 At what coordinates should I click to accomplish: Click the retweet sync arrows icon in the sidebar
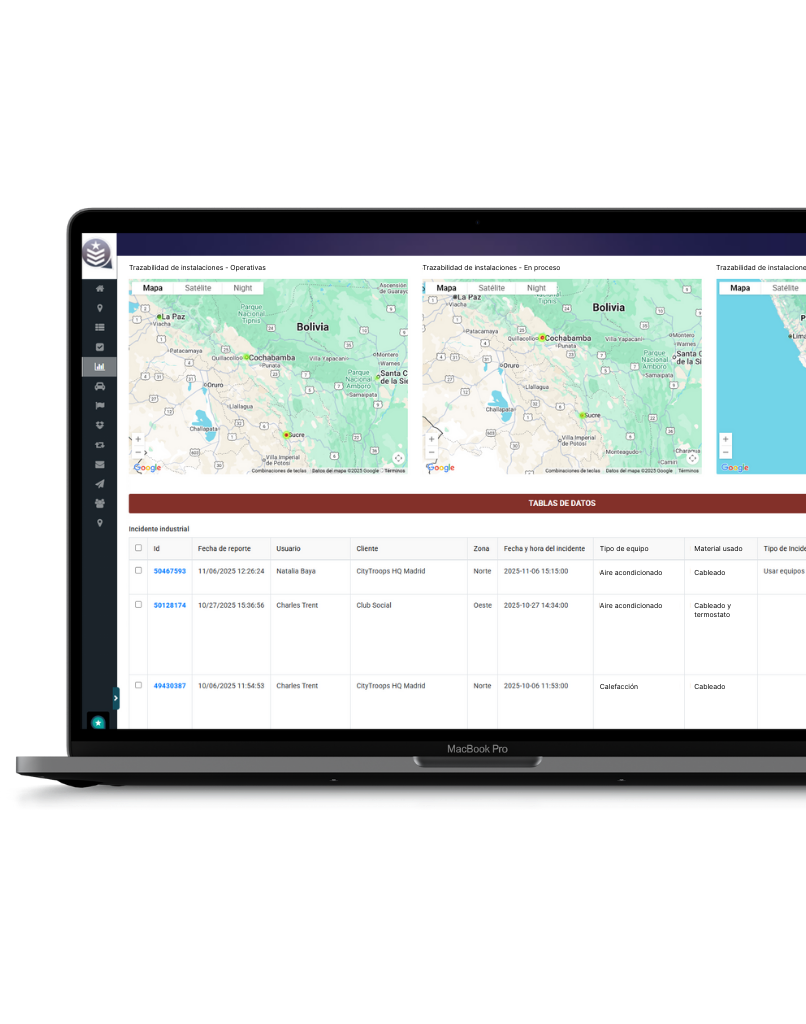point(100,445)
